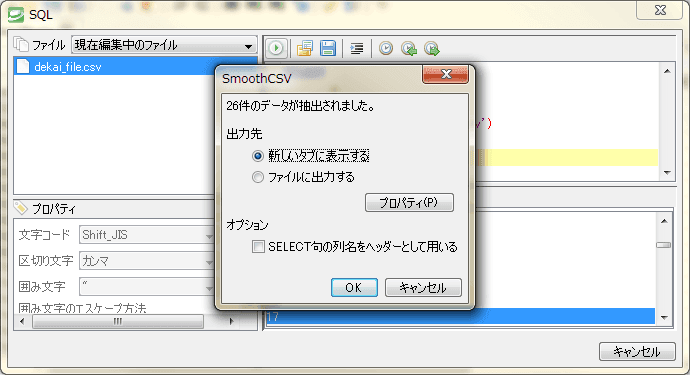Click results list scroll down arrow

coord(664,317)
